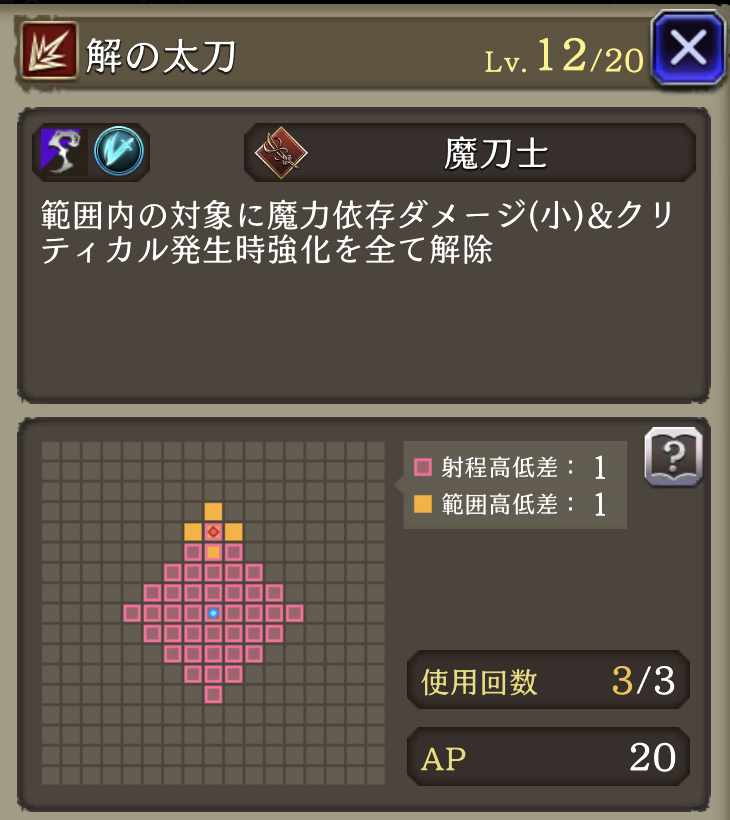Open the help book icon
Viewport: 730px width, 820px height.
point(673,457)
